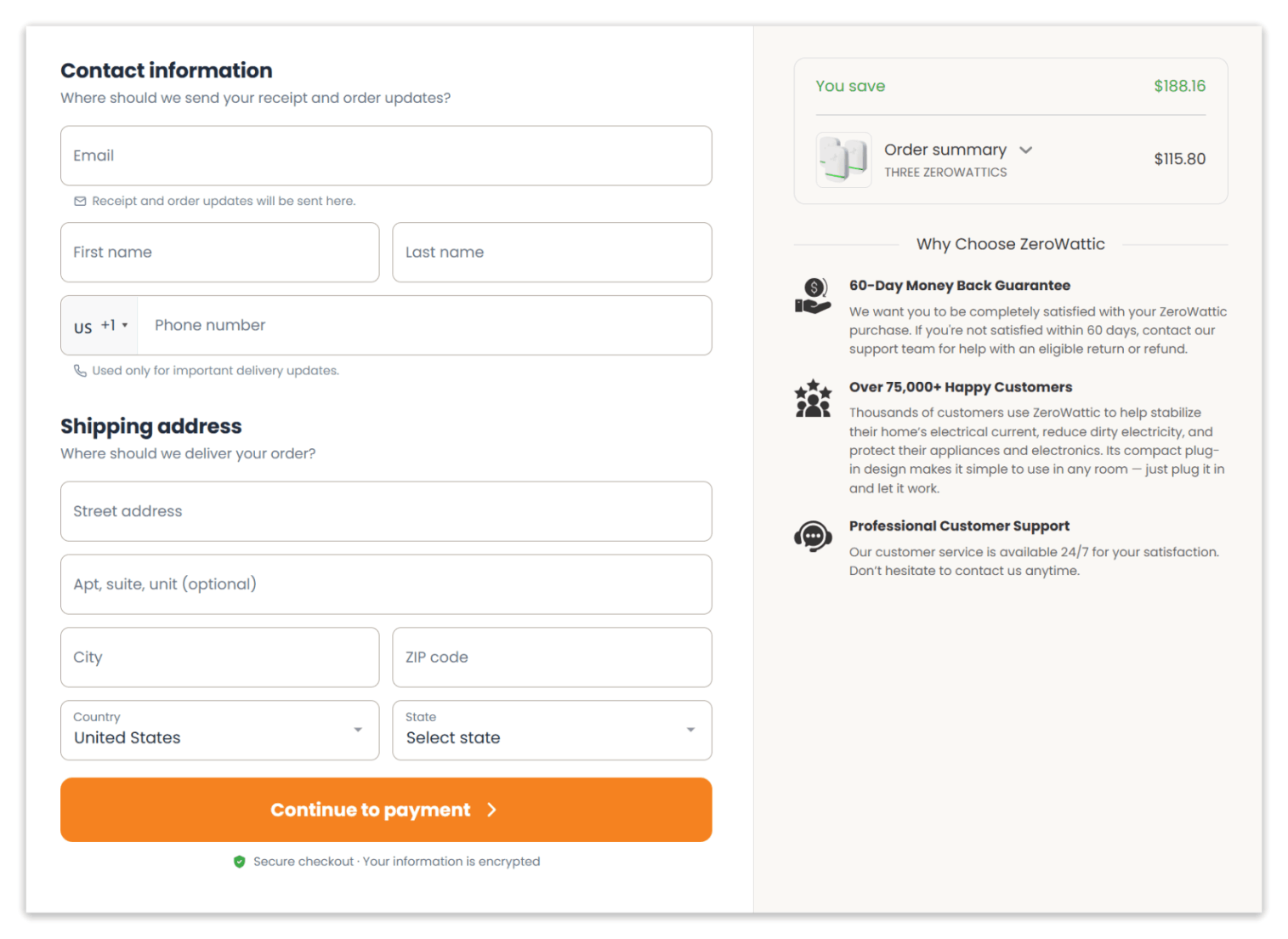Screen dimensions: 1288x939
Task: Click the customer support headset icon
Action: click(x=813, y=537)
